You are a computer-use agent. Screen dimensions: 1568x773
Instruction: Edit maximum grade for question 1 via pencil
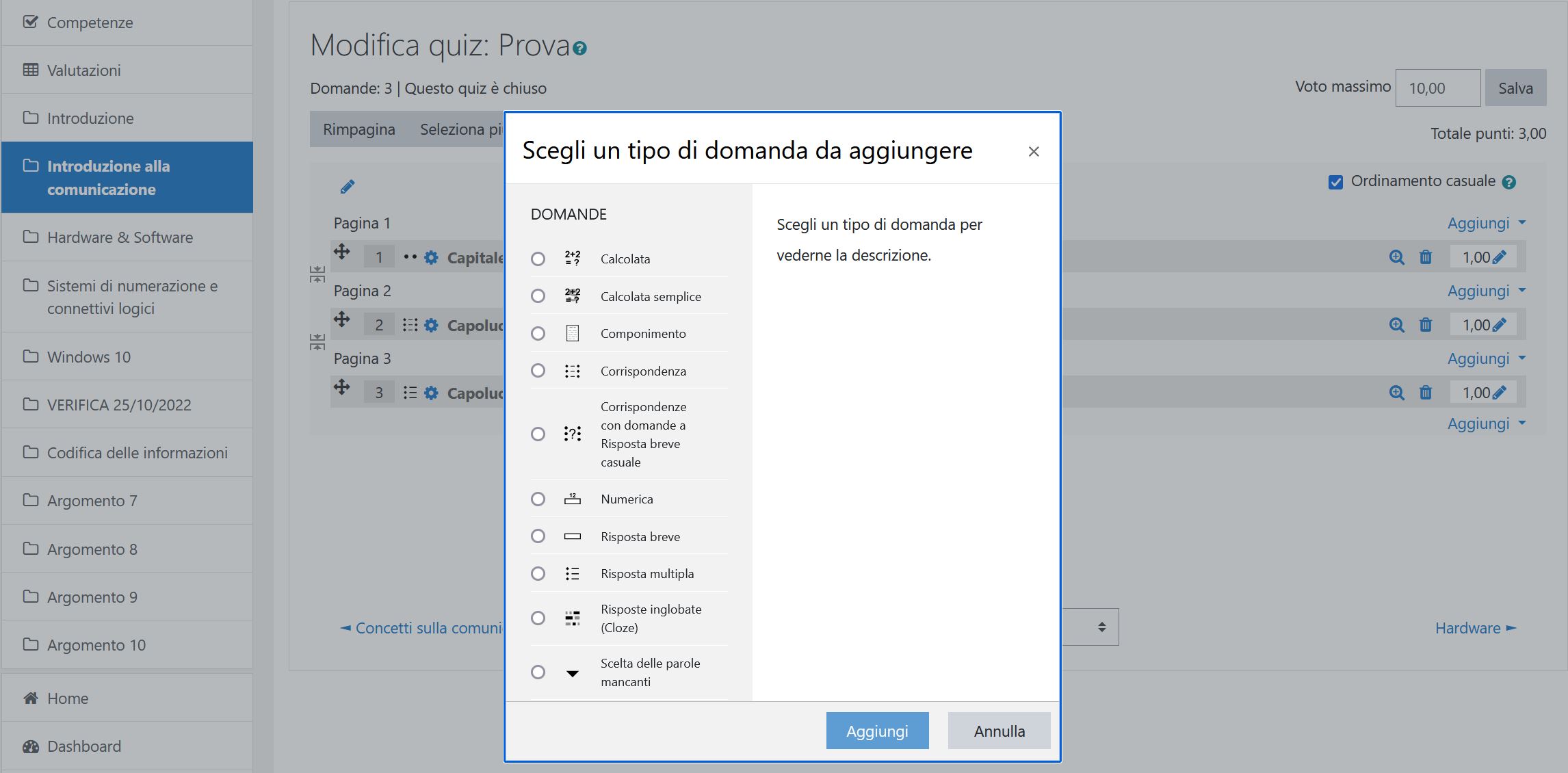[1500, 257]
